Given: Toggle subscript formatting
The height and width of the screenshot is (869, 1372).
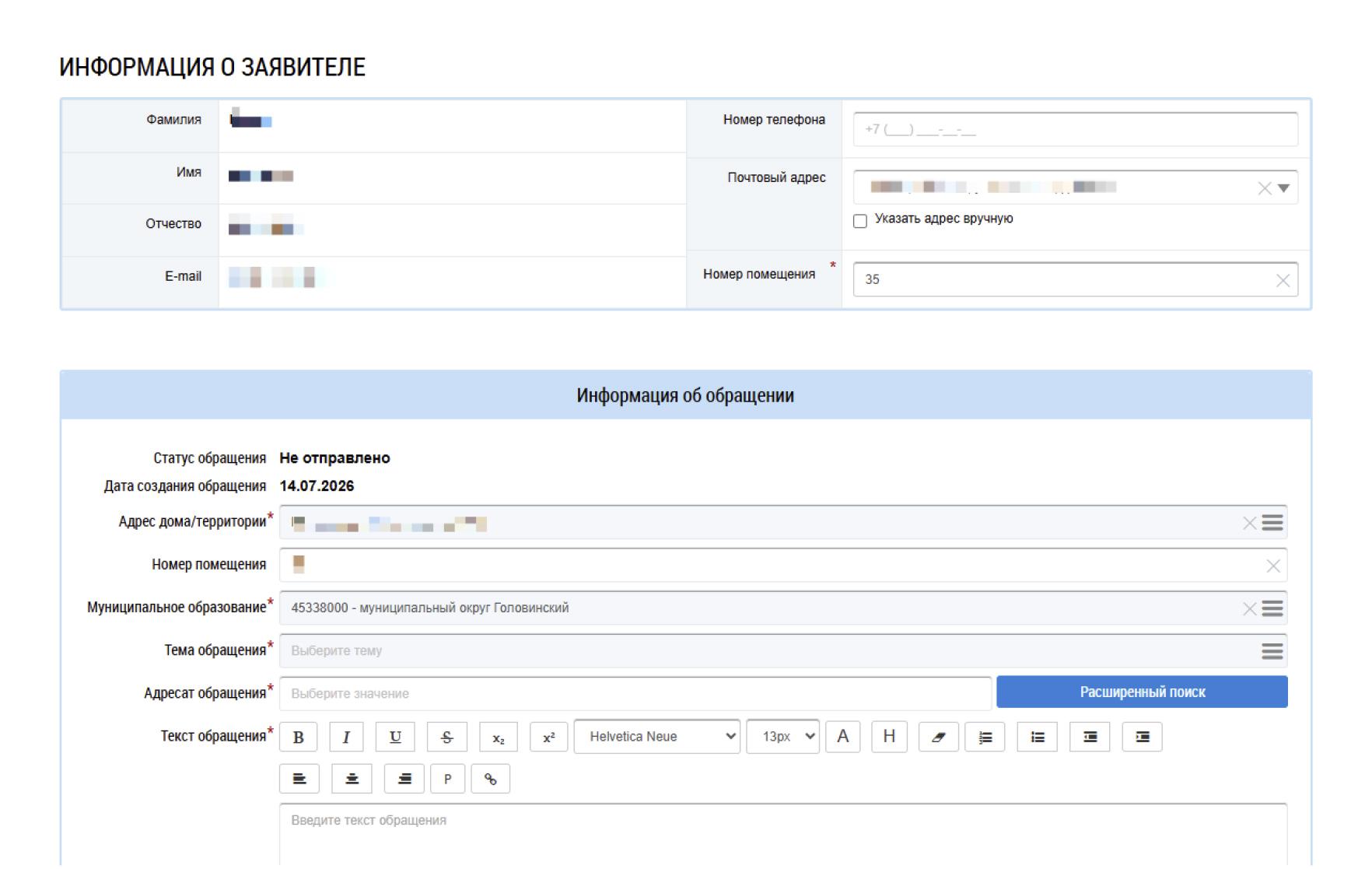Looking at the screenshot, I should [x=499, y=737].
